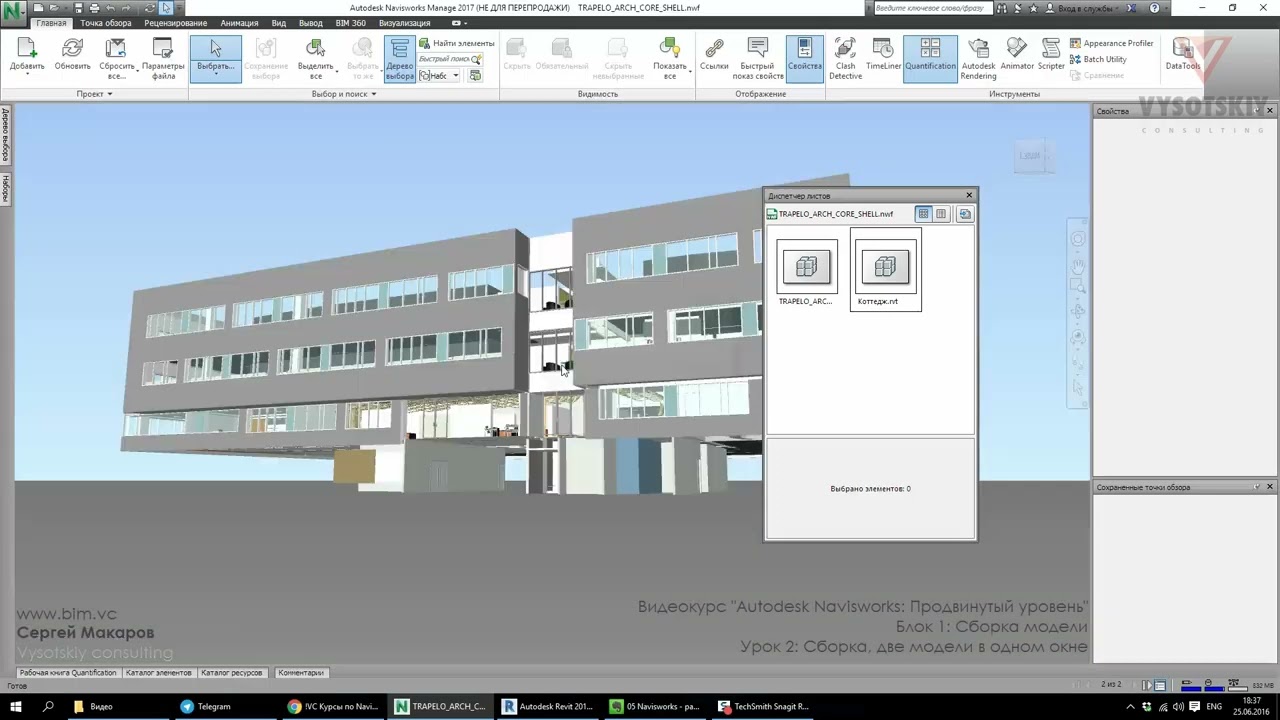Screen dimensions: 1280x720
Task: Open the Navisworks application menu button
Action: click(x=12, y=11)
